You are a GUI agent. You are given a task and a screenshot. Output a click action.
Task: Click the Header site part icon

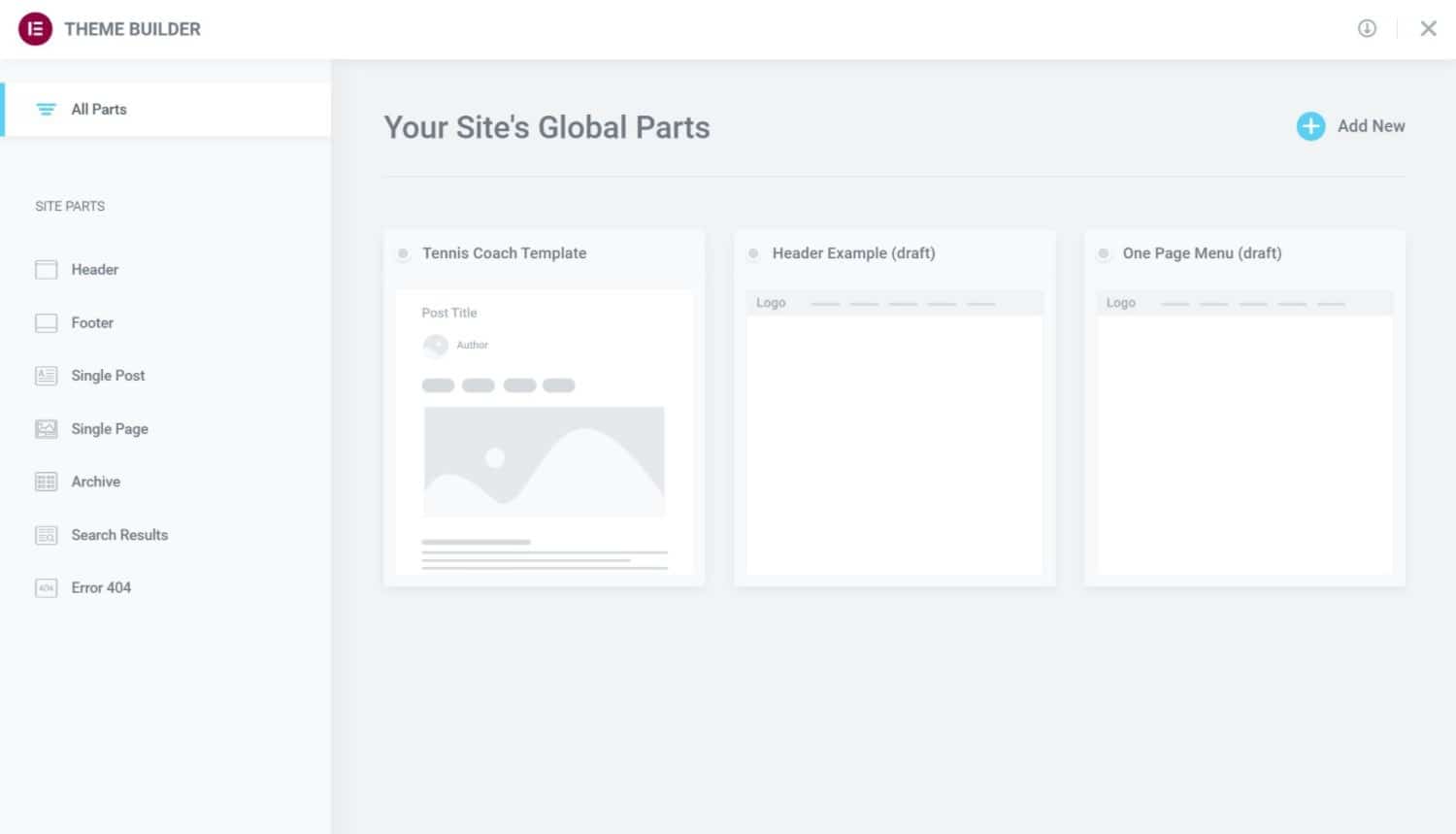pyautogui.click(x=47, y=270)
